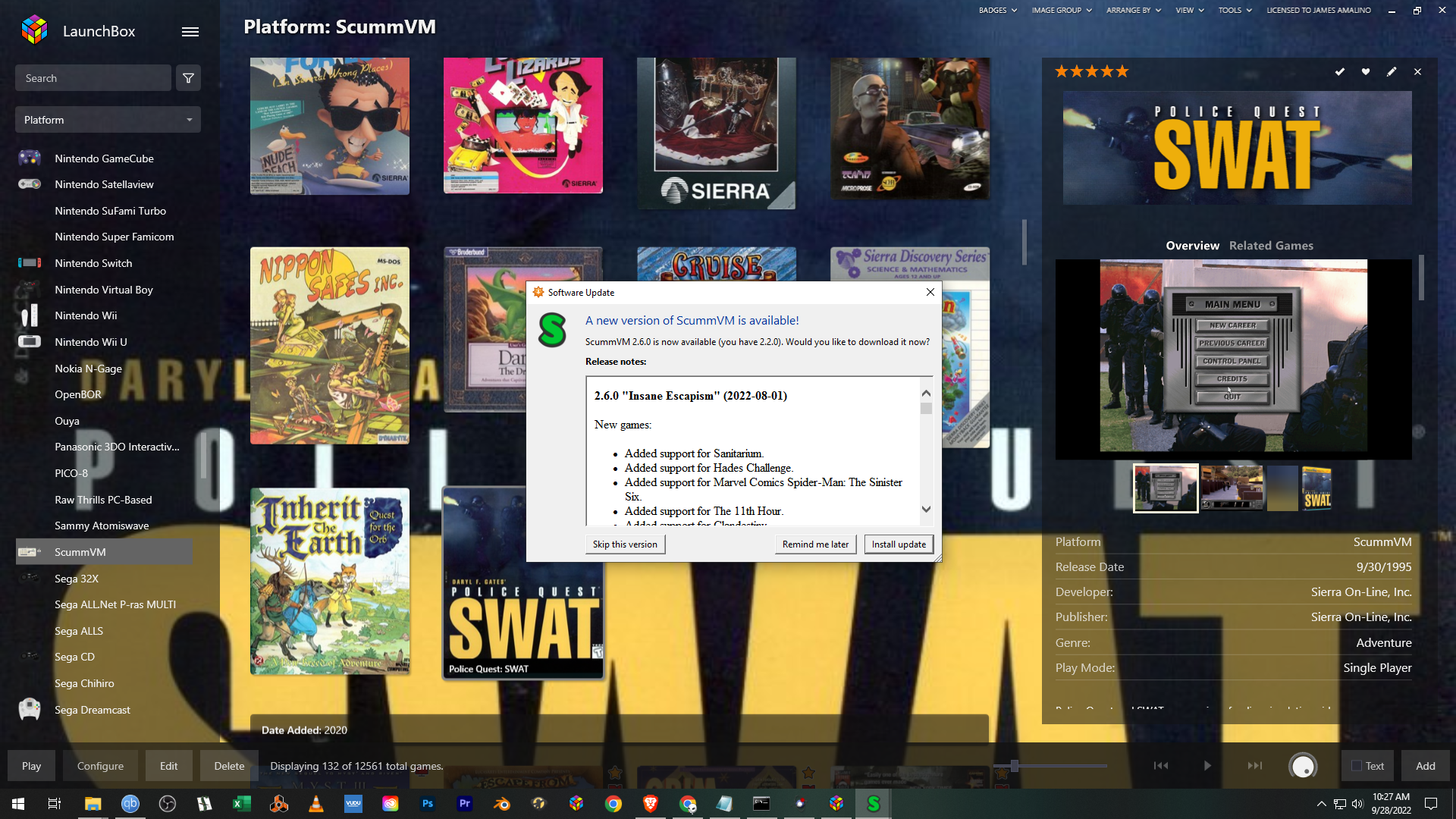This screenshot has height=819, width=1456.
Task: Open the Arrange By dropdown
Action: click(1134, 11)
